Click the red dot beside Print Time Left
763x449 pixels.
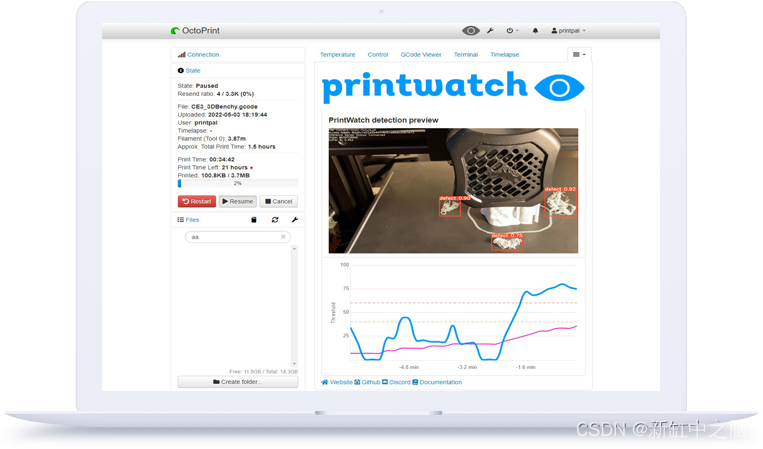click(252, 168)
